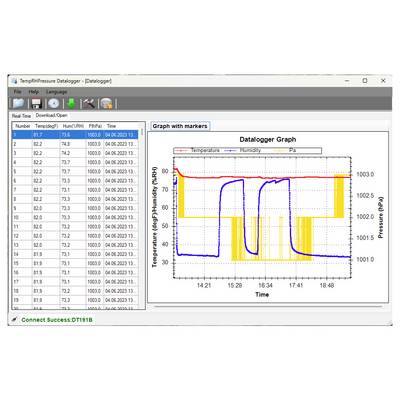This screenshot has height=400, width=400.
Task: Click the last toolbar icon with lock
Action: click(x=107, y=104)
